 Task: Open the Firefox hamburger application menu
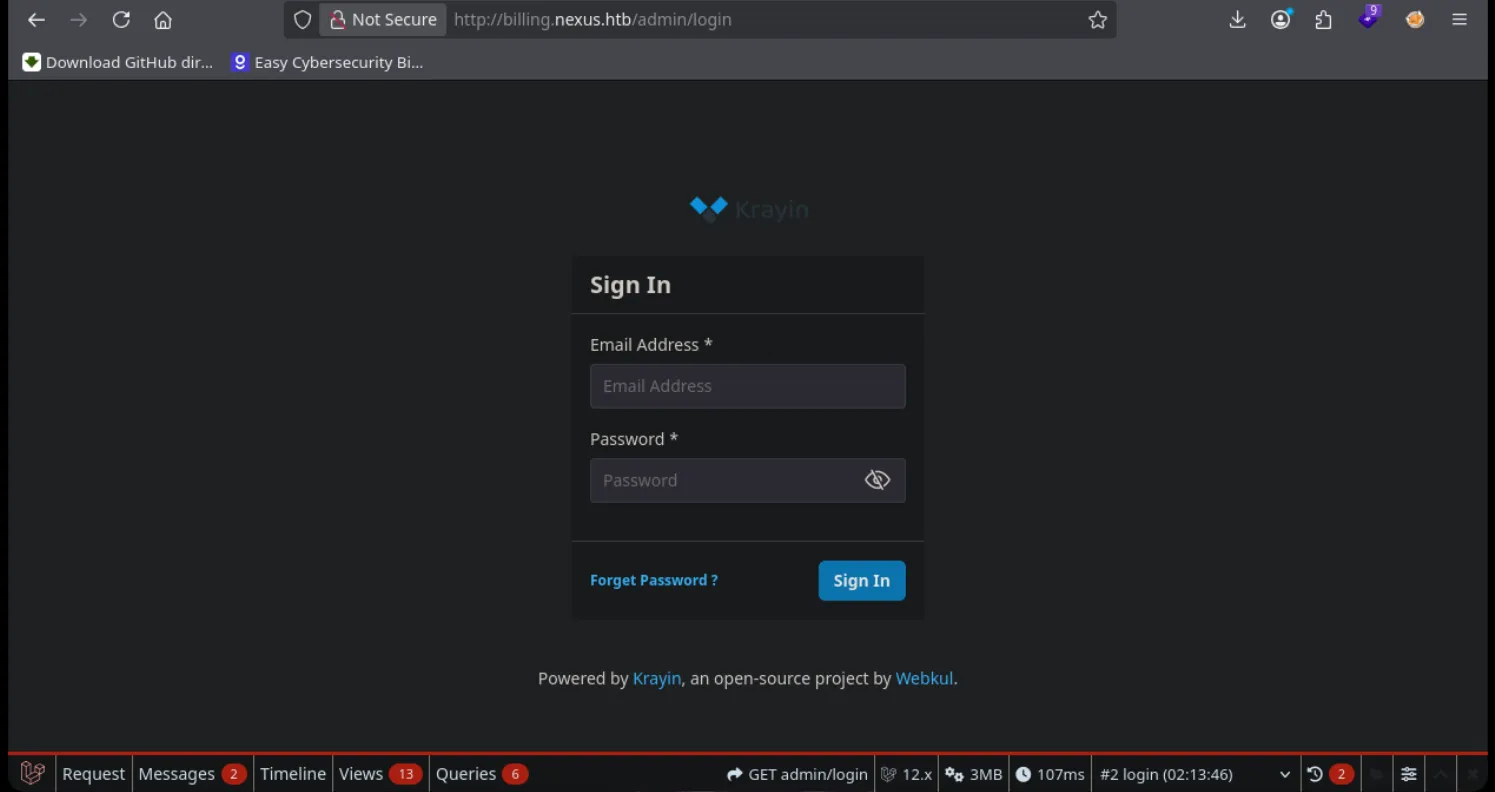pos(1459,20)
